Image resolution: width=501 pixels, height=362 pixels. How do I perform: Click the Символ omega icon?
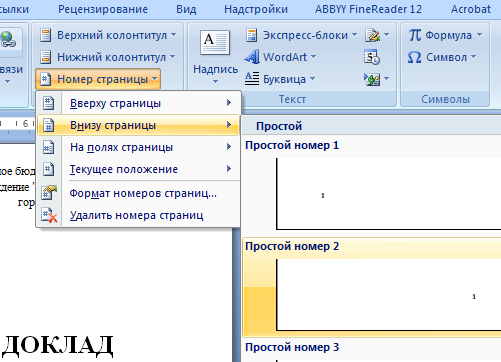(415, 57)
